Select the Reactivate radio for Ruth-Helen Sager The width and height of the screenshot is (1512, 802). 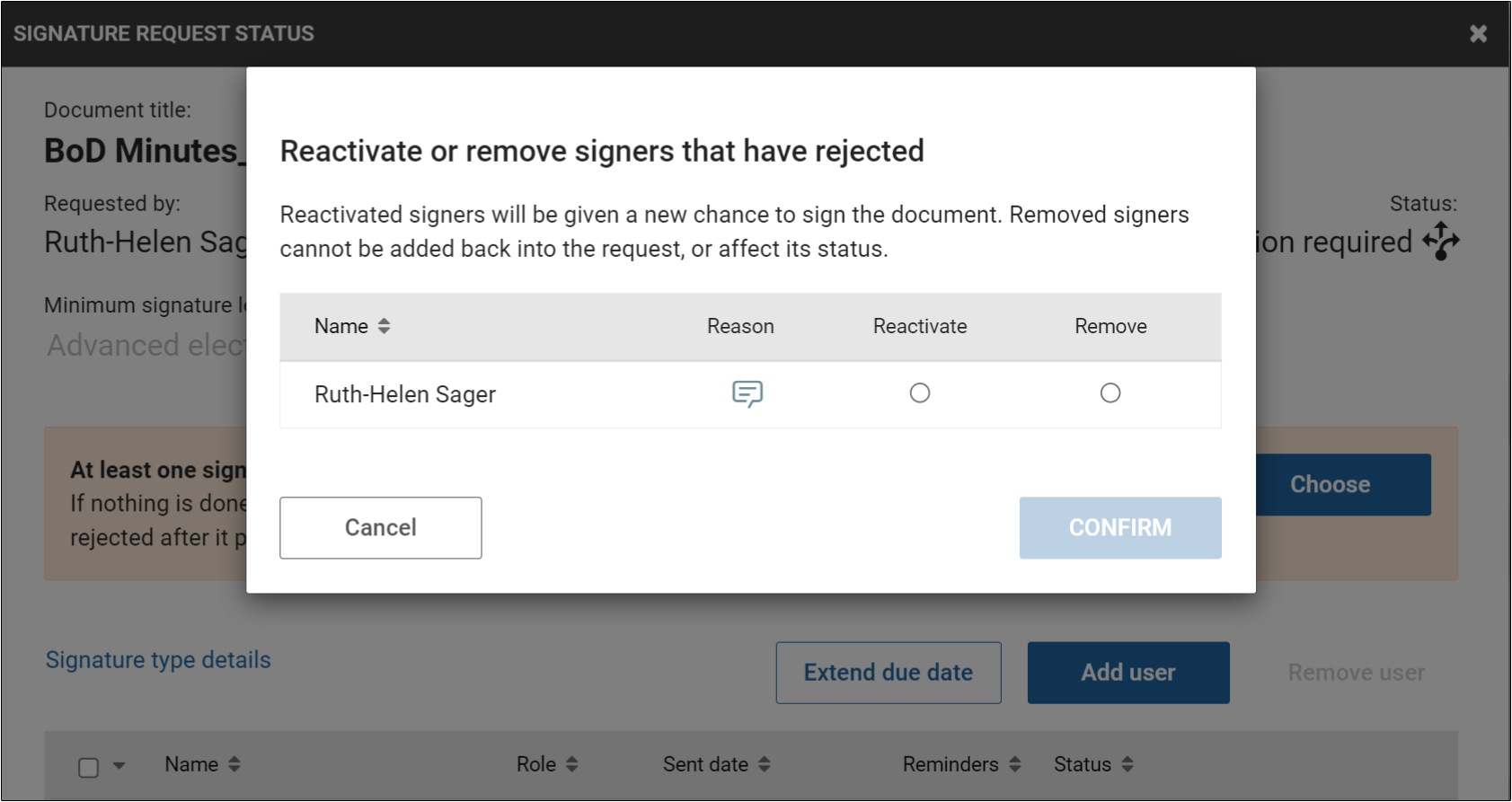(x=919, y=393)
